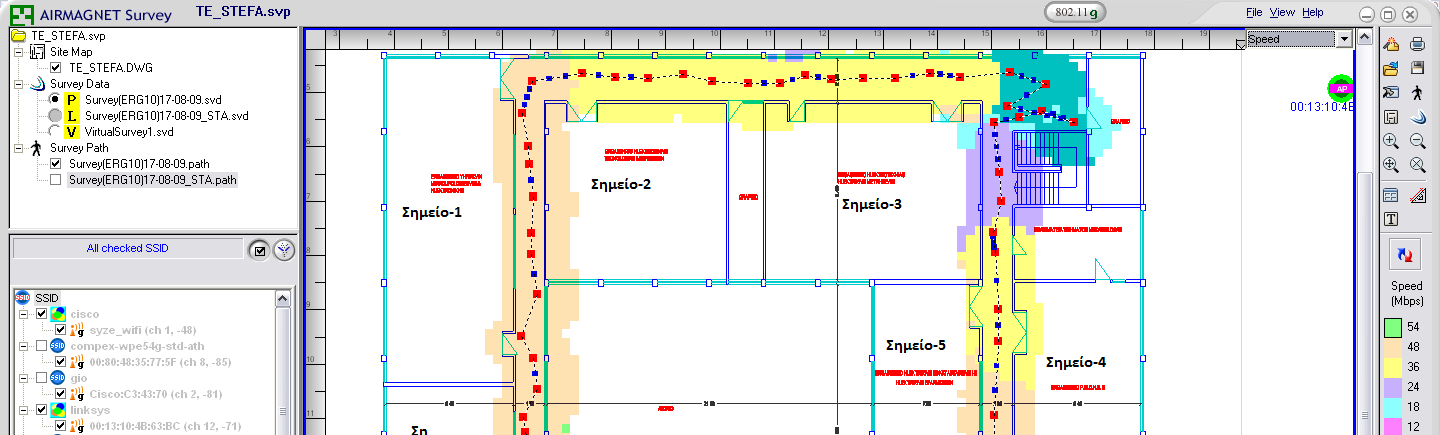Click the Σημείο-3 label on the map
Screen dimensions: 1440x435
[x=871, y=204]
